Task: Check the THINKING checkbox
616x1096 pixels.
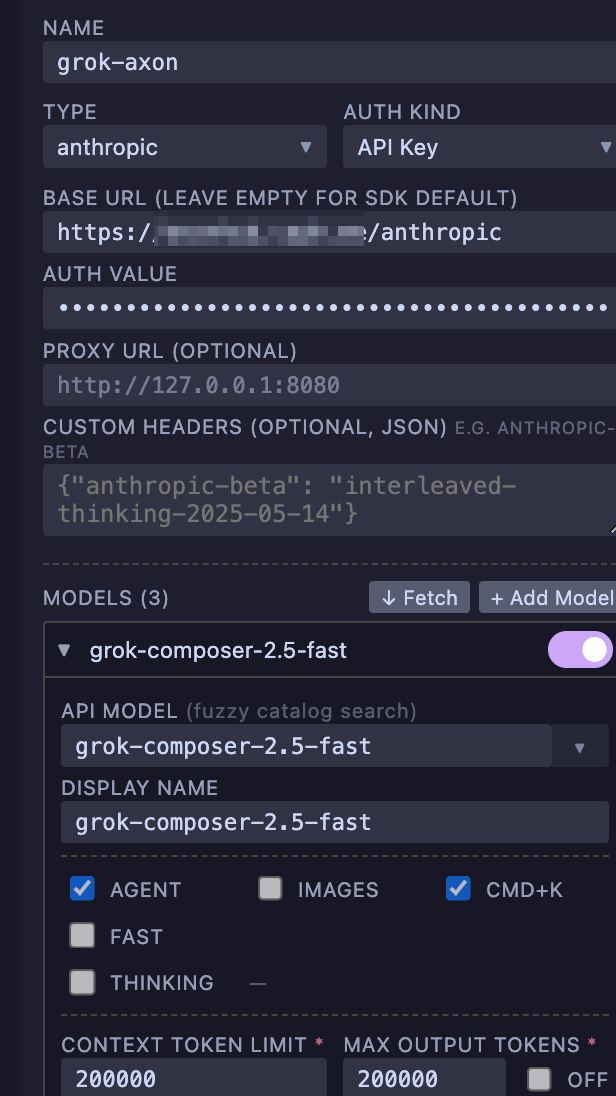Action: click(82, 982)
